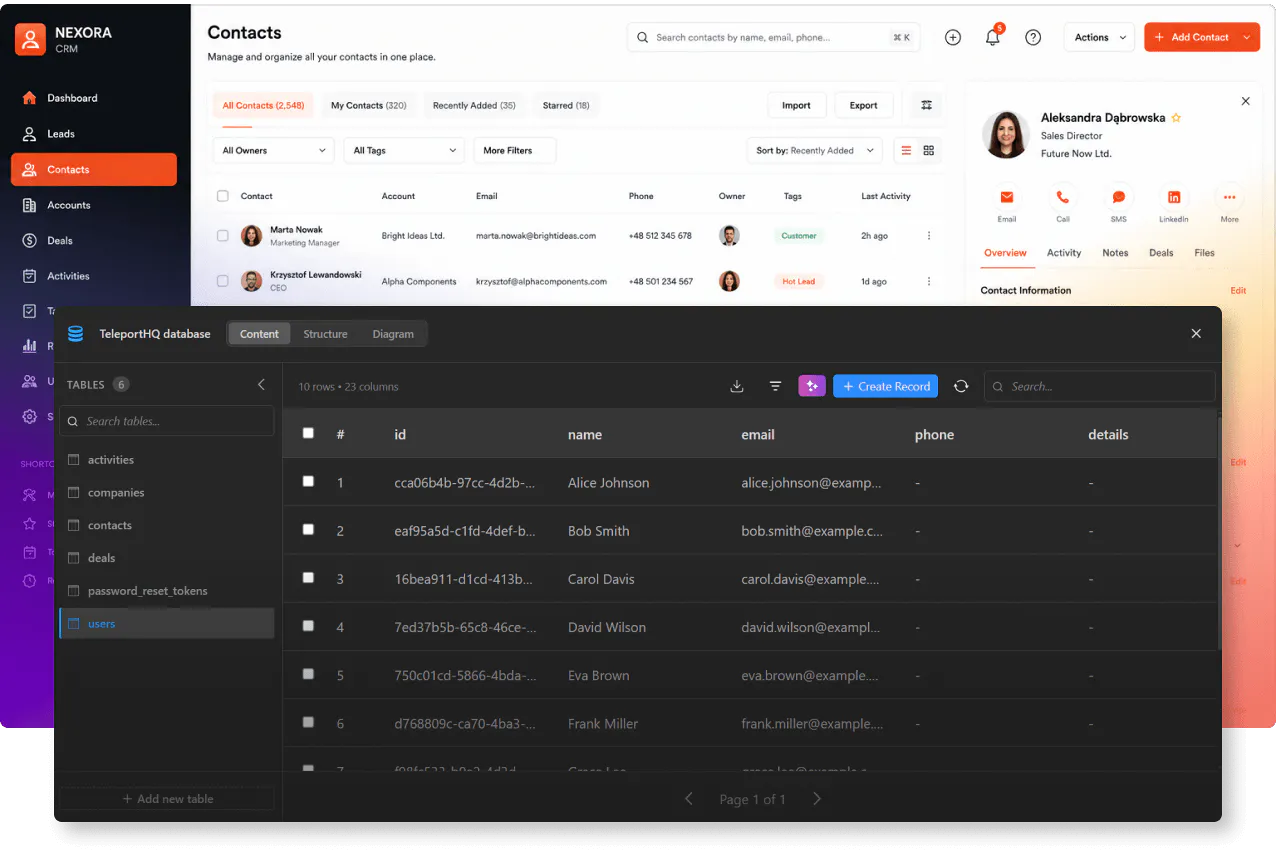Image resolution: width=1276 pixels, height=850 pixels.
Task: Click the LinkedIn icon in contact panel
Action: coord(1174,197)
